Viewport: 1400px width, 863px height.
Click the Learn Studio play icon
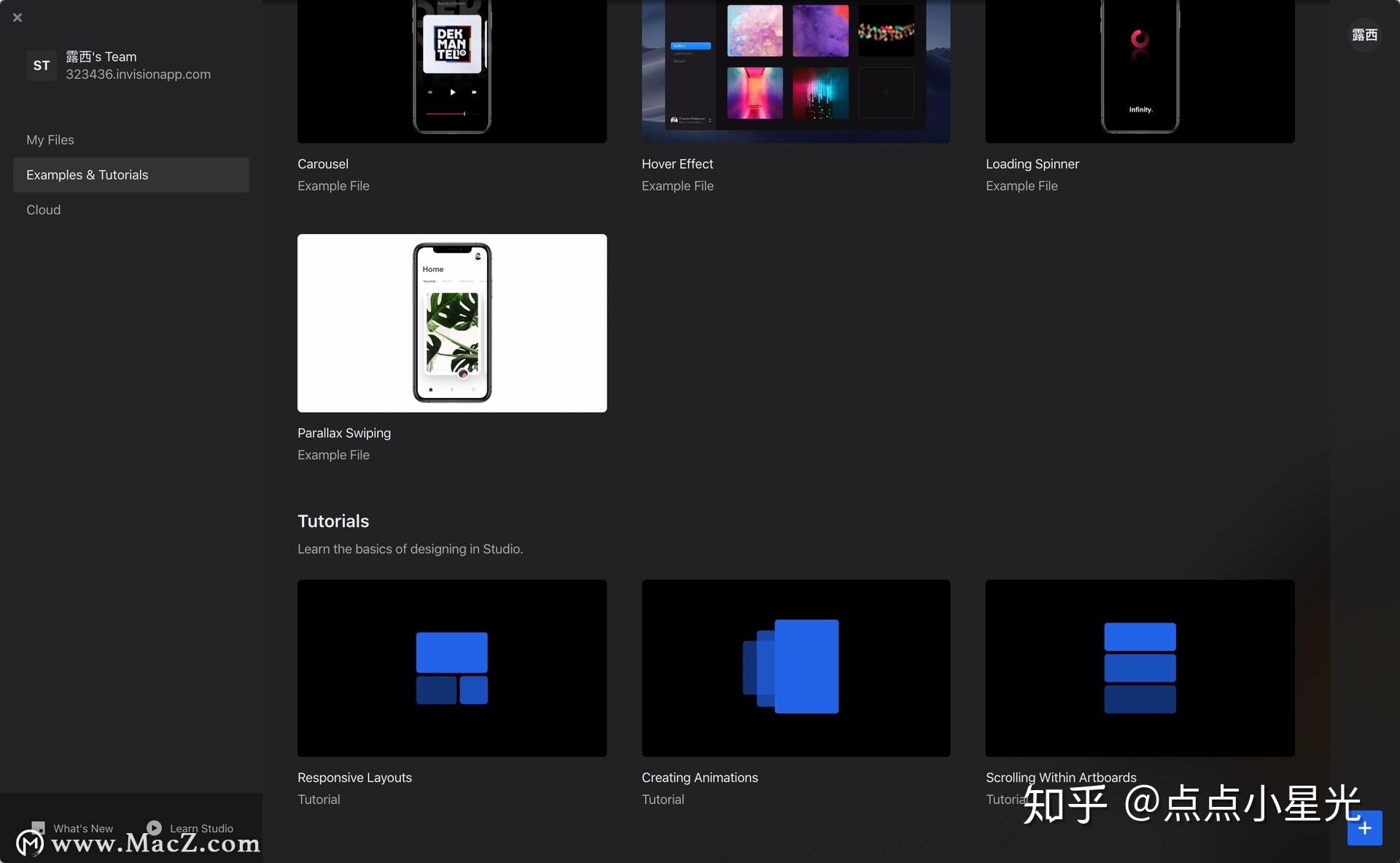(153, 828)
